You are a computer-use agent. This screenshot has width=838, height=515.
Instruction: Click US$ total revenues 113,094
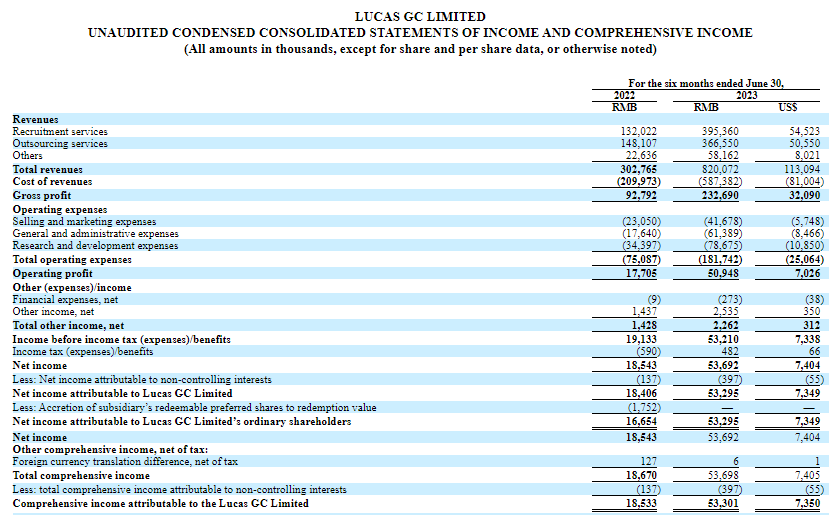[x=802, y=169]
